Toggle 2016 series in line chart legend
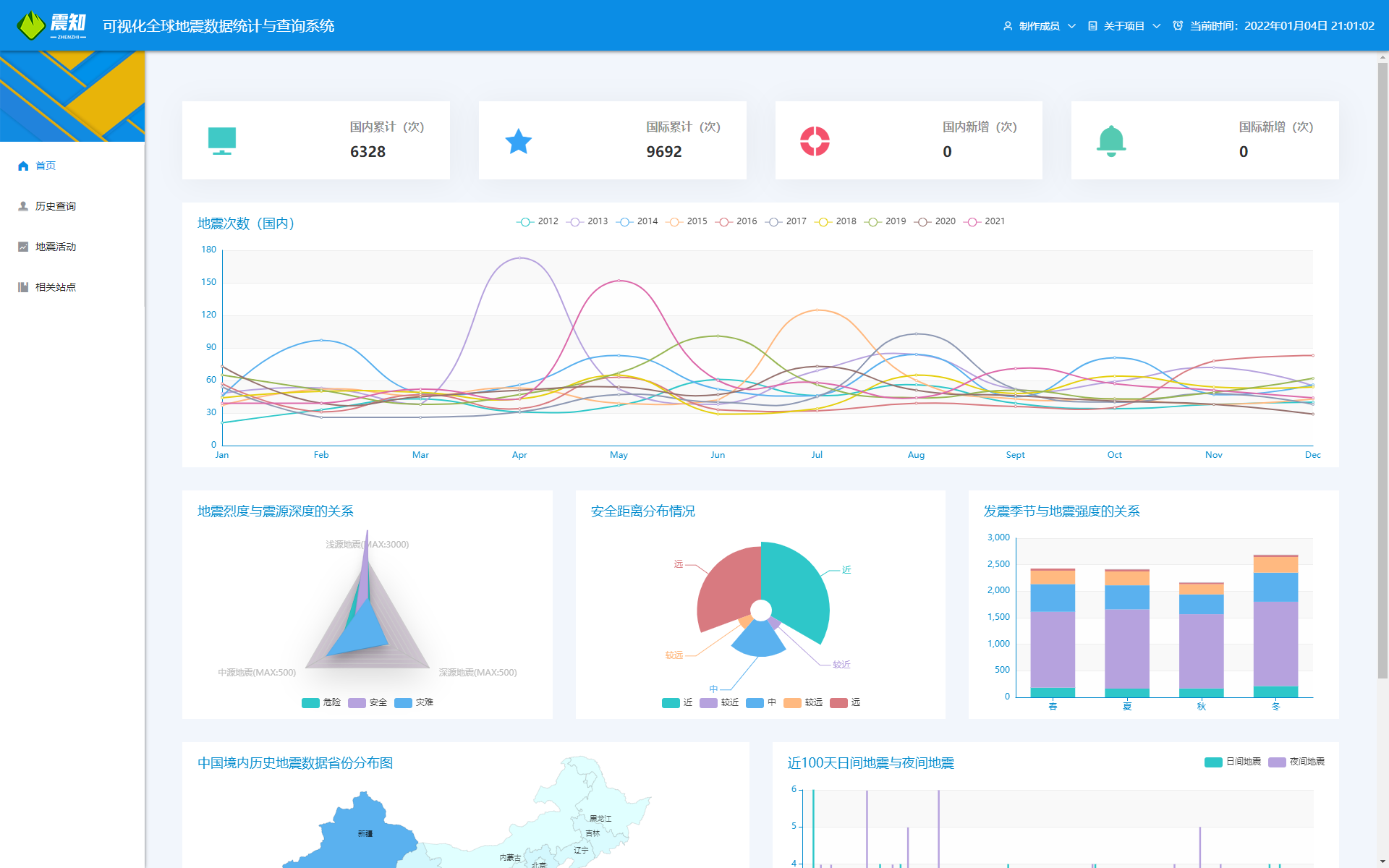The width and height of the screenshot is (1389, 868). pyautogui.click(x=736, y=221)
